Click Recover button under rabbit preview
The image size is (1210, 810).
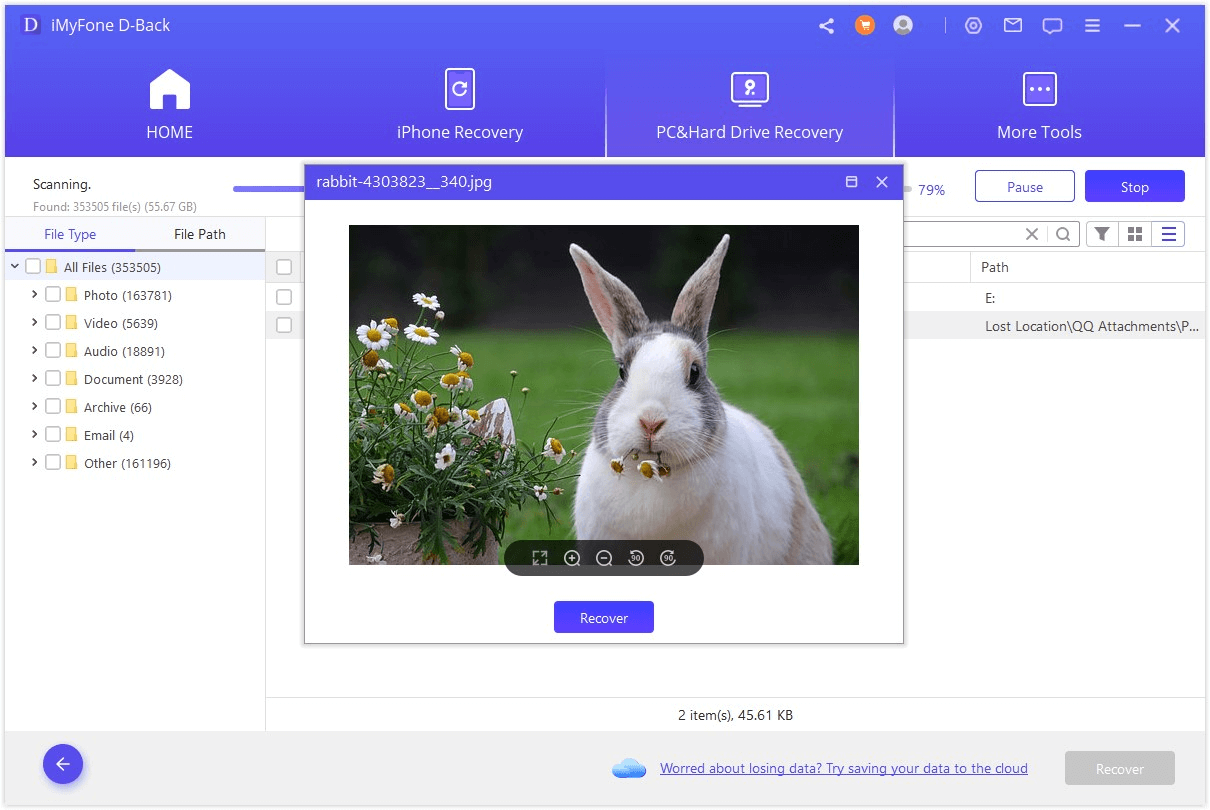click(604, 618)
